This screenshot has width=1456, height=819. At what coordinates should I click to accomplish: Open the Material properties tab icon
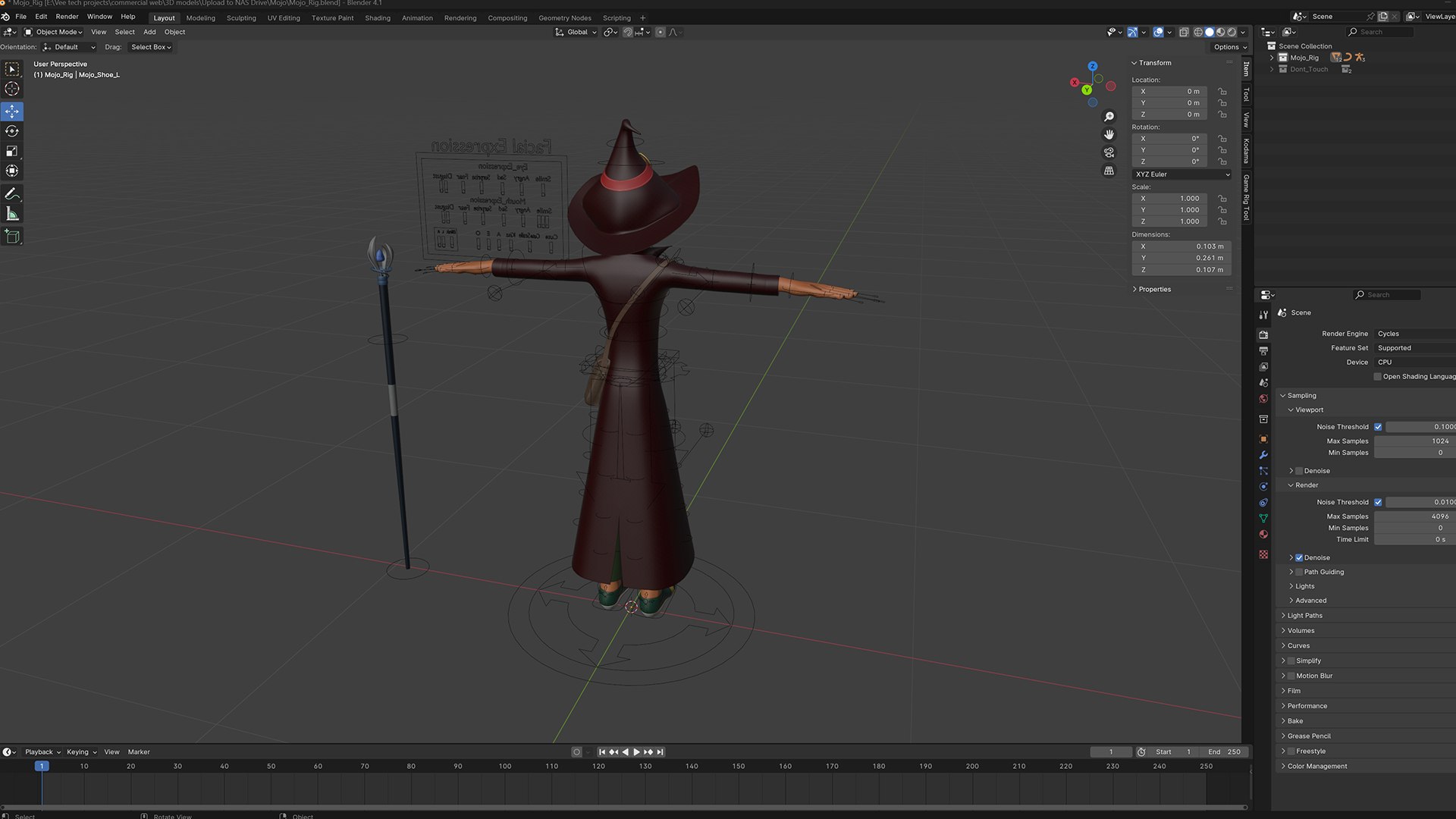[1263, 535]
